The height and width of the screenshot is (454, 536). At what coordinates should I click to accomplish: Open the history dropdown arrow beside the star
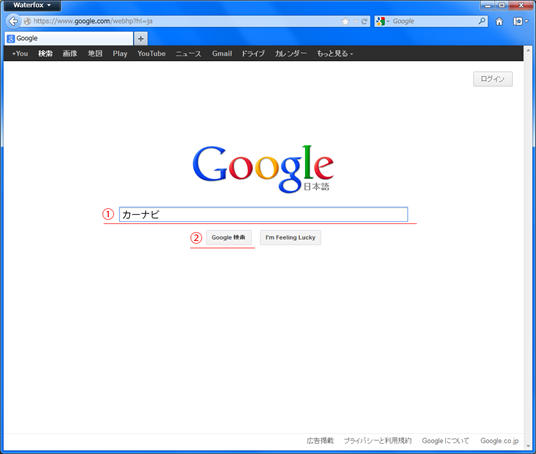(x=355, y=22)
